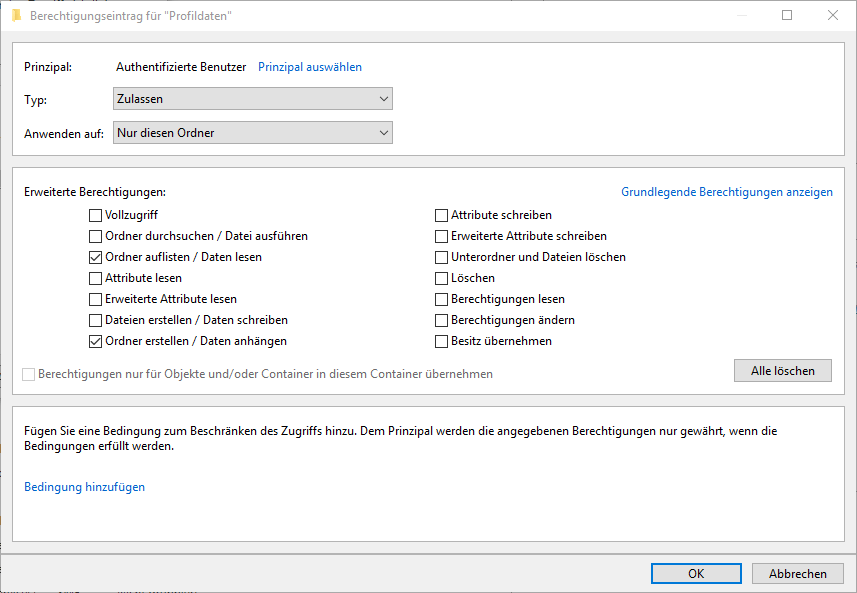Enable the Besitz übernehmen checkbox
The image size is (857, 593).
pos(442,341)
